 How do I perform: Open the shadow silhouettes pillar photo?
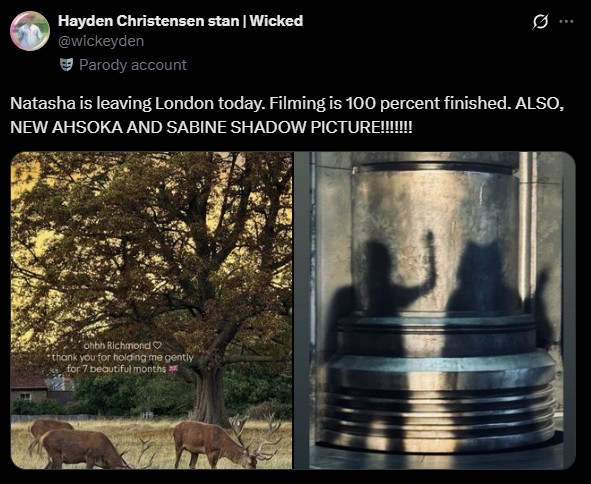coord(435,310)
